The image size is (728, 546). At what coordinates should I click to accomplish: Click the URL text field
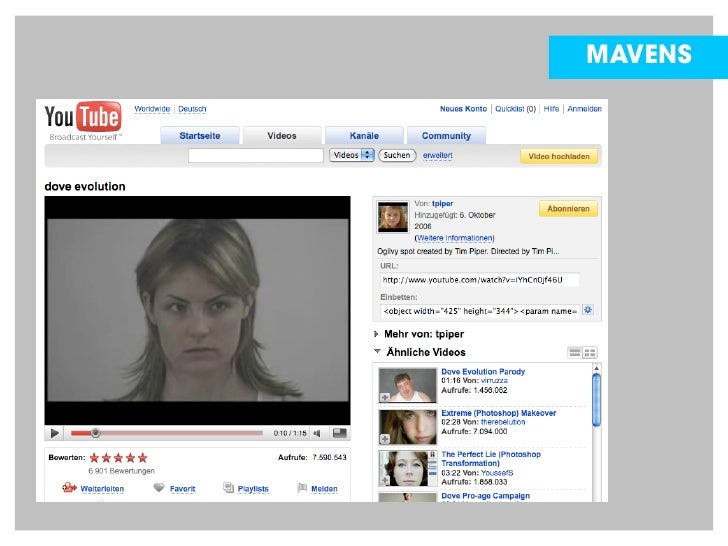click(x=480, y=280)
